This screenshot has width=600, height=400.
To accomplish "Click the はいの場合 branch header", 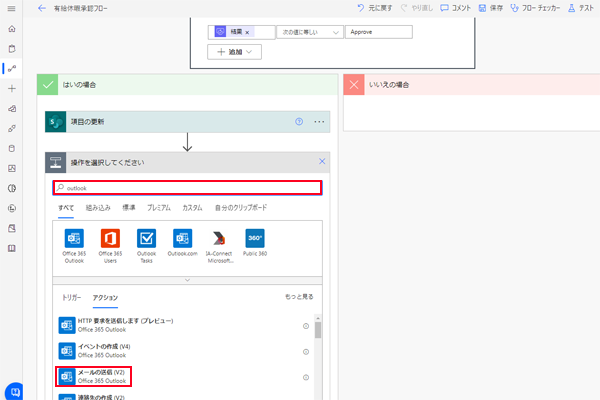I will (188, 85).
